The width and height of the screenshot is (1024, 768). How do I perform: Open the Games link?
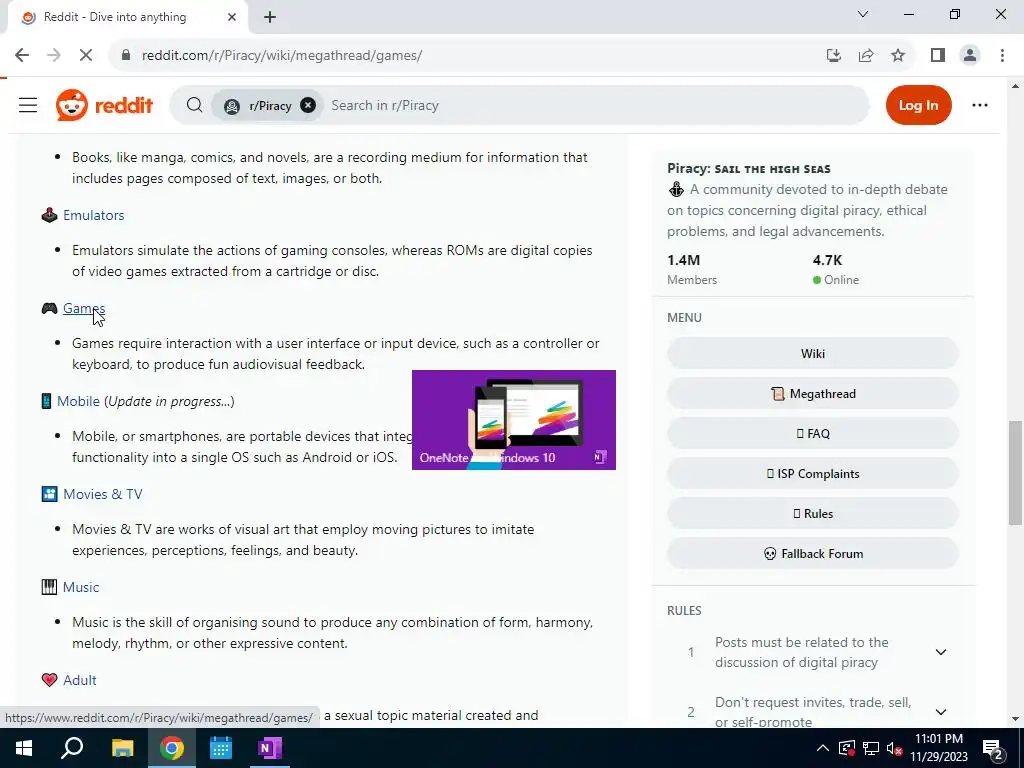pos(84,308)
